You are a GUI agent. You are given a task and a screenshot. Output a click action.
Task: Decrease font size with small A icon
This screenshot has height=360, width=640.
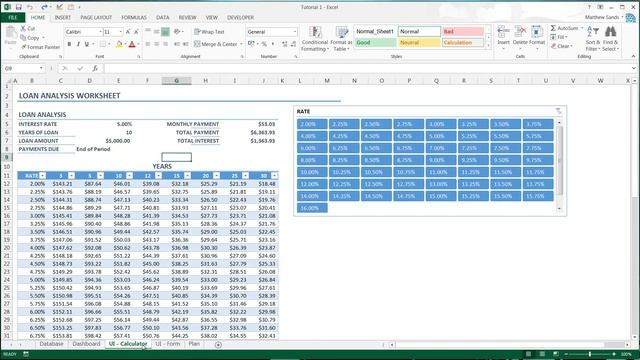136,32
